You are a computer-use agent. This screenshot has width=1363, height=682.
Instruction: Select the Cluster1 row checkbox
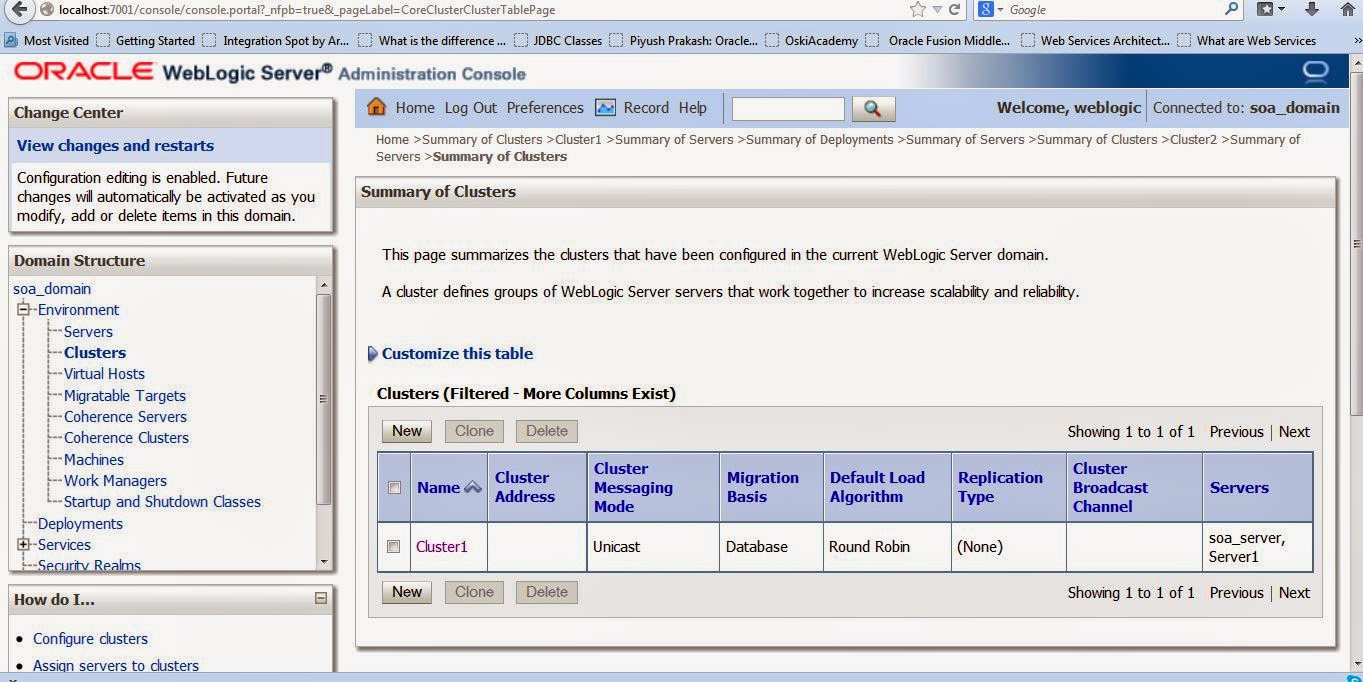pos(393,546)
